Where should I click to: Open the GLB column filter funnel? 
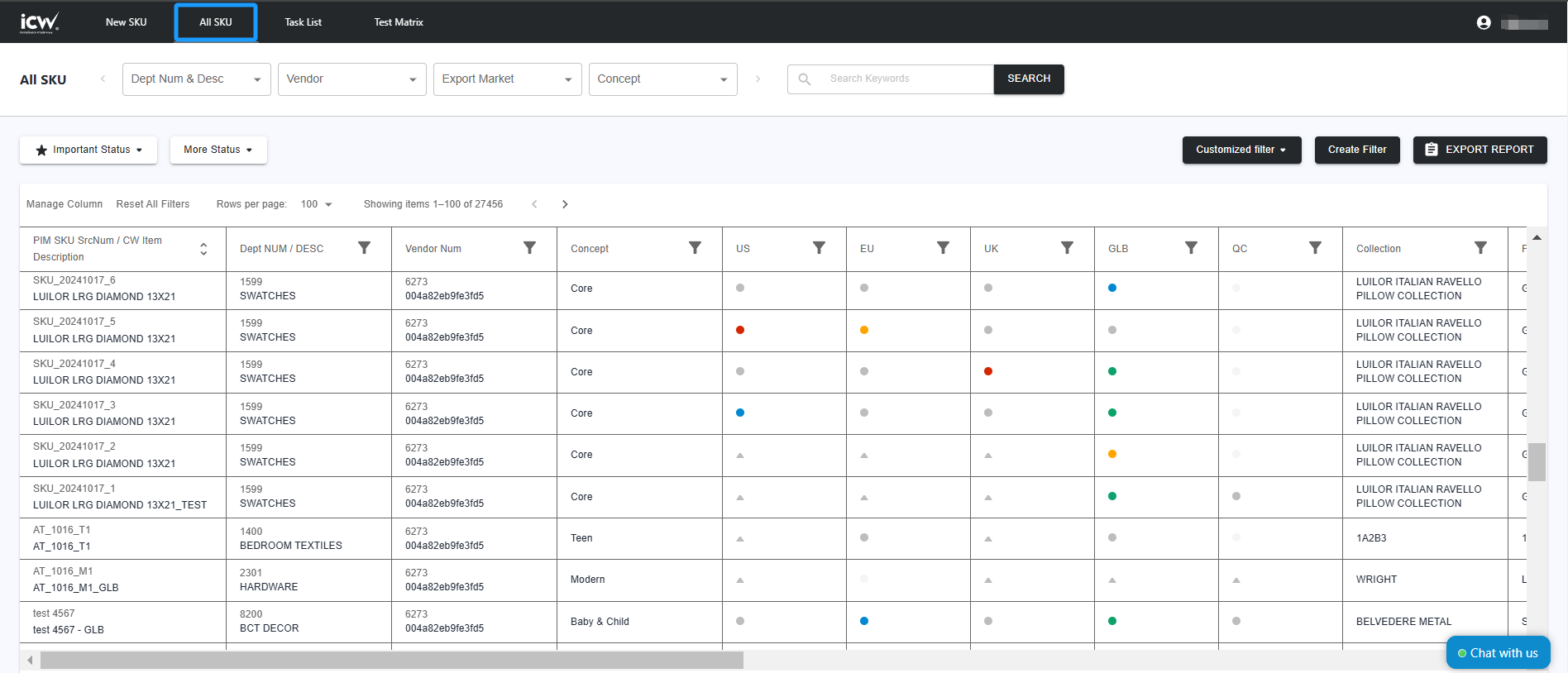click(x=1191, y=248)
